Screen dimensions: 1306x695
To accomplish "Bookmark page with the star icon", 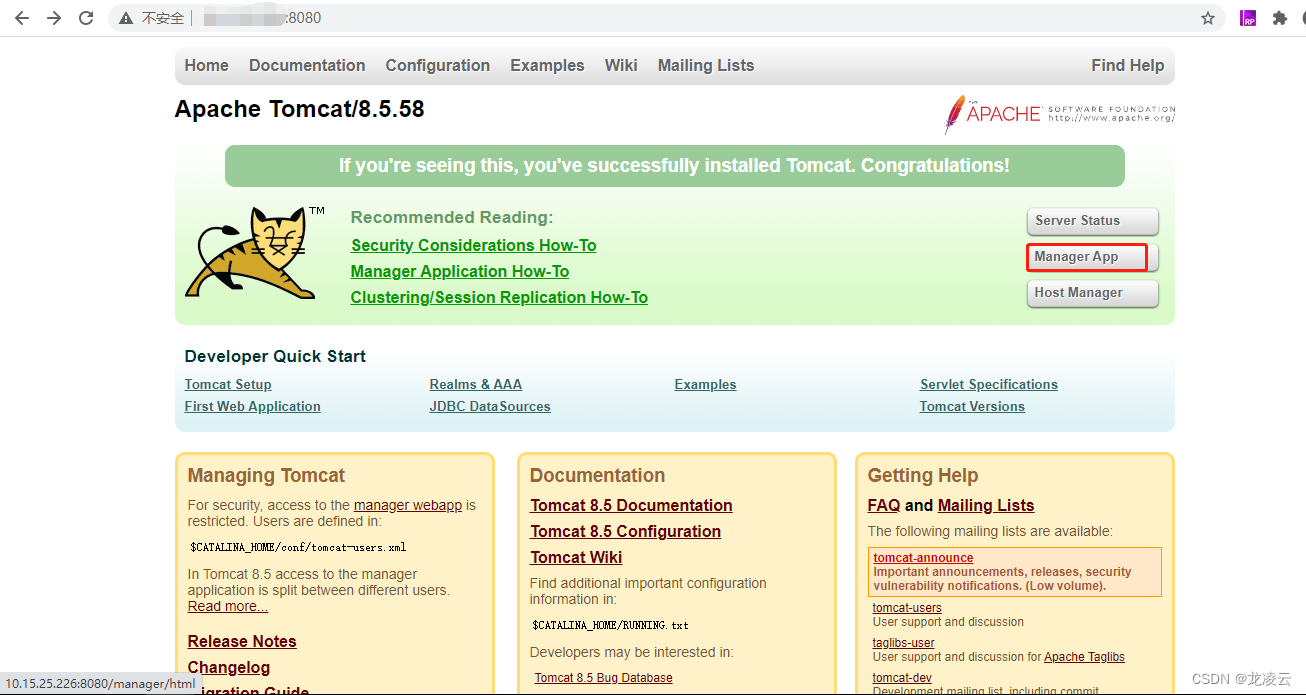I will point(1208,18).
